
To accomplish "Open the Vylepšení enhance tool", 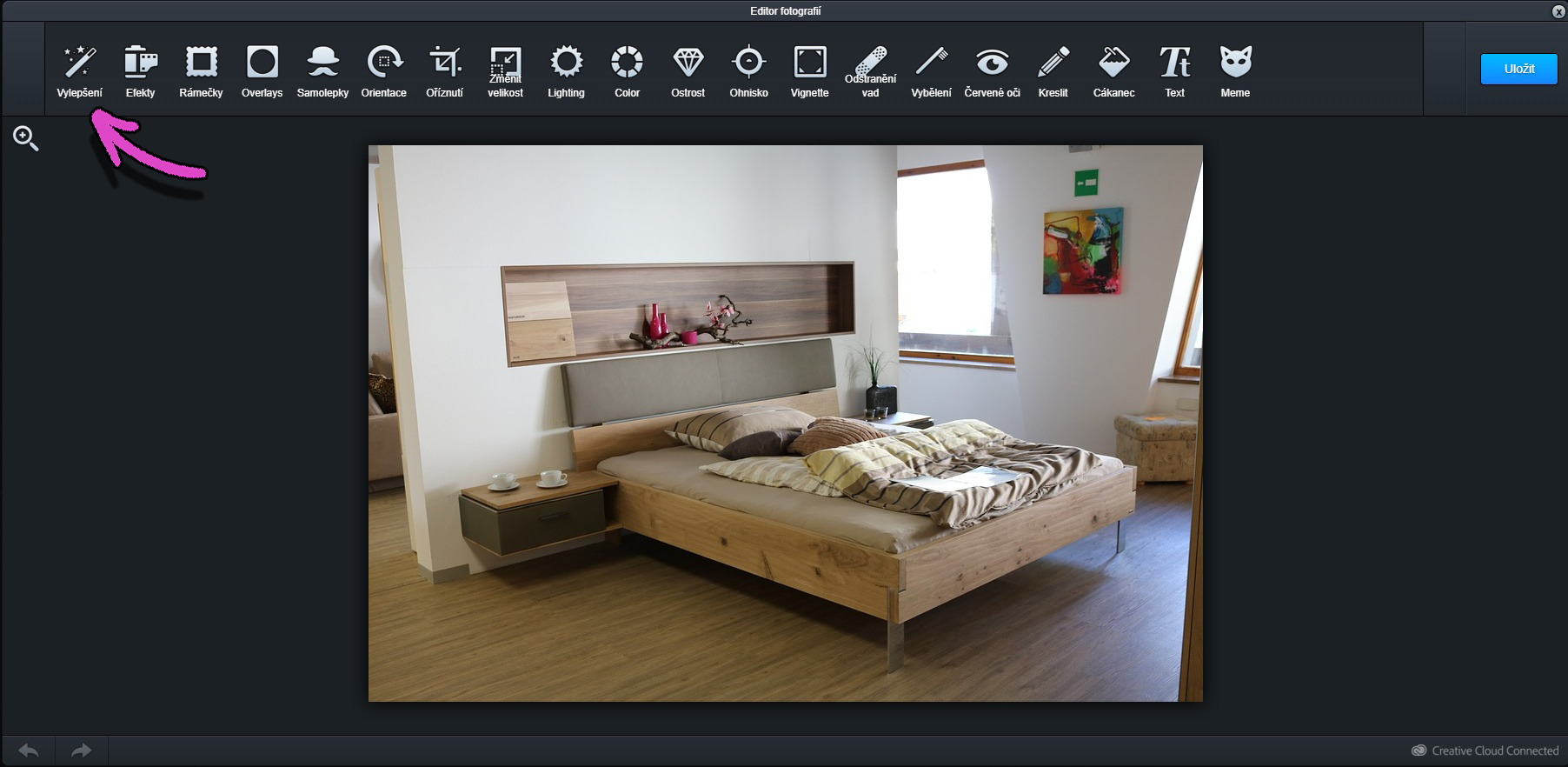I will click(79, 71).
